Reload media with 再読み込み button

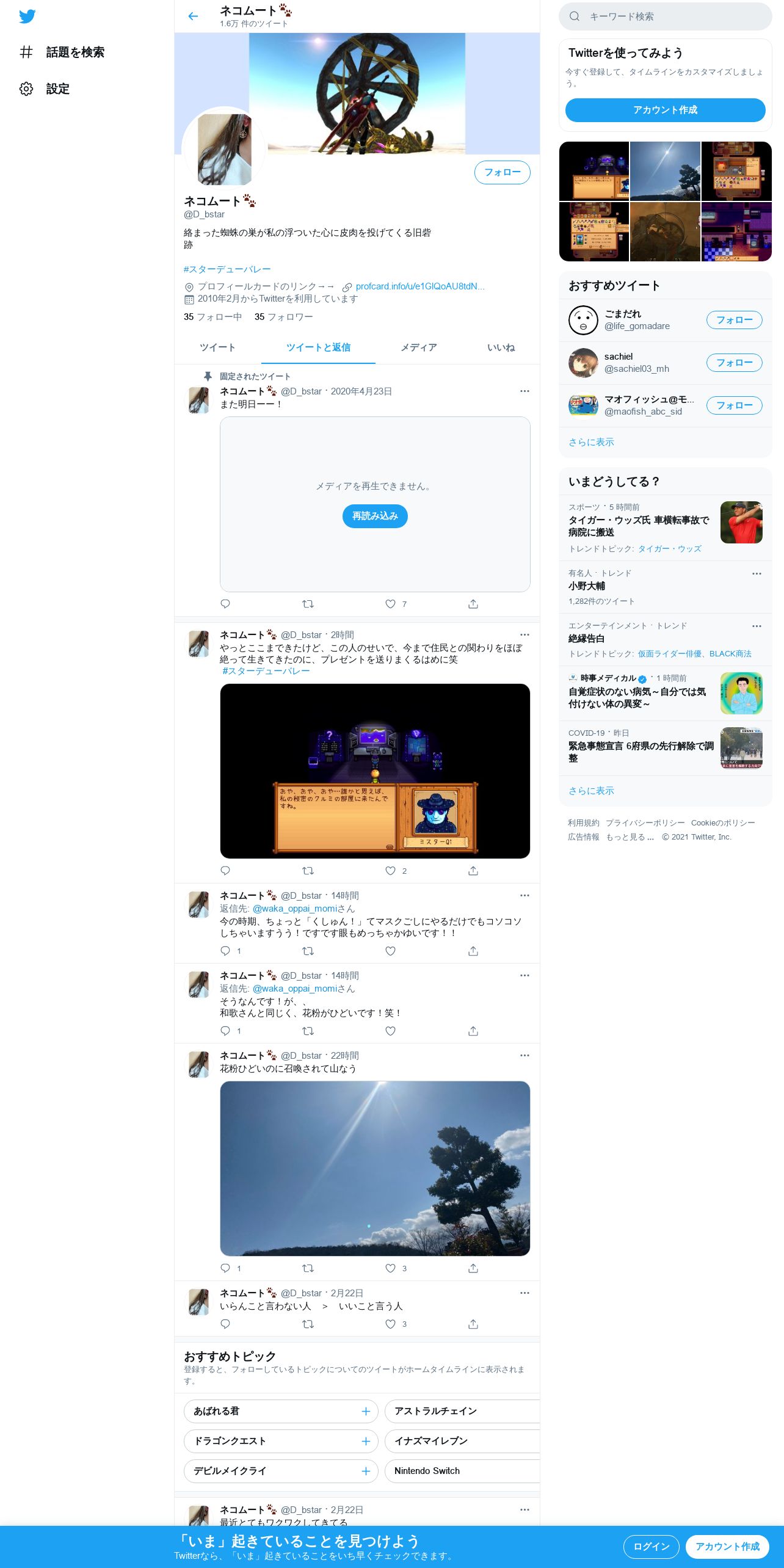pyautogui.click(x=375, y=516)
